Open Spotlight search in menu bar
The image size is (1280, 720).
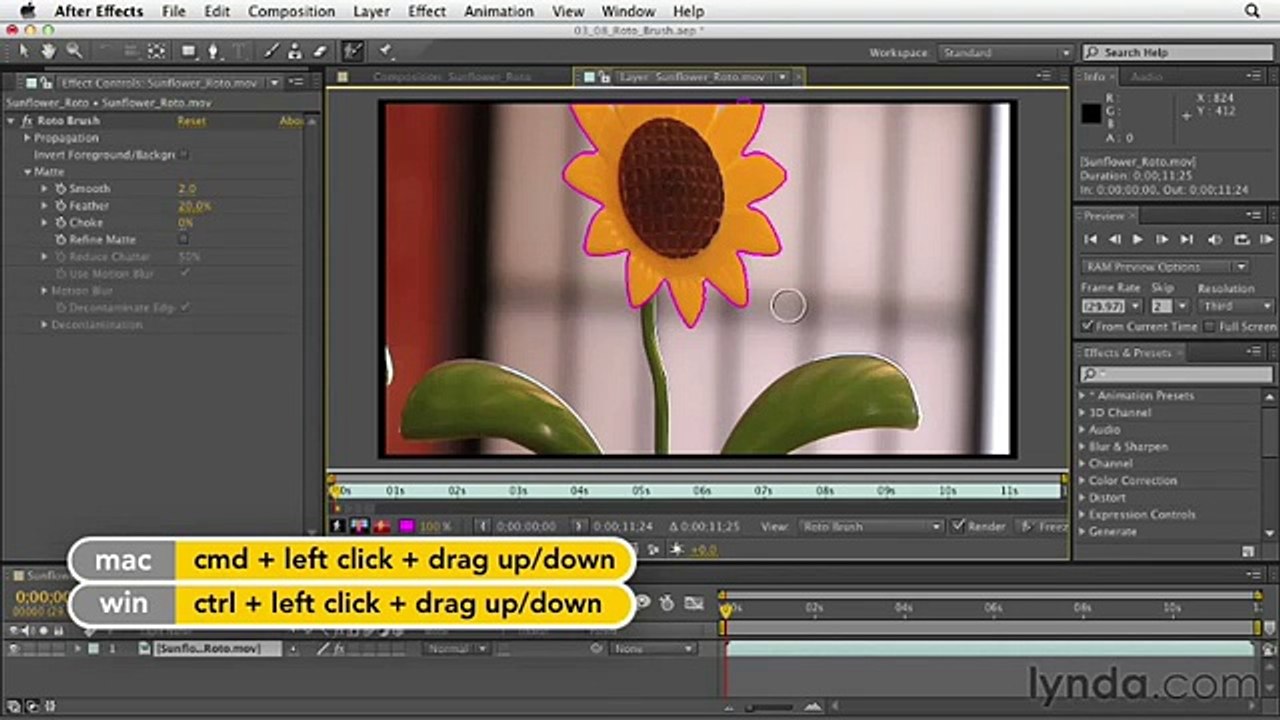click(1252, 11)
